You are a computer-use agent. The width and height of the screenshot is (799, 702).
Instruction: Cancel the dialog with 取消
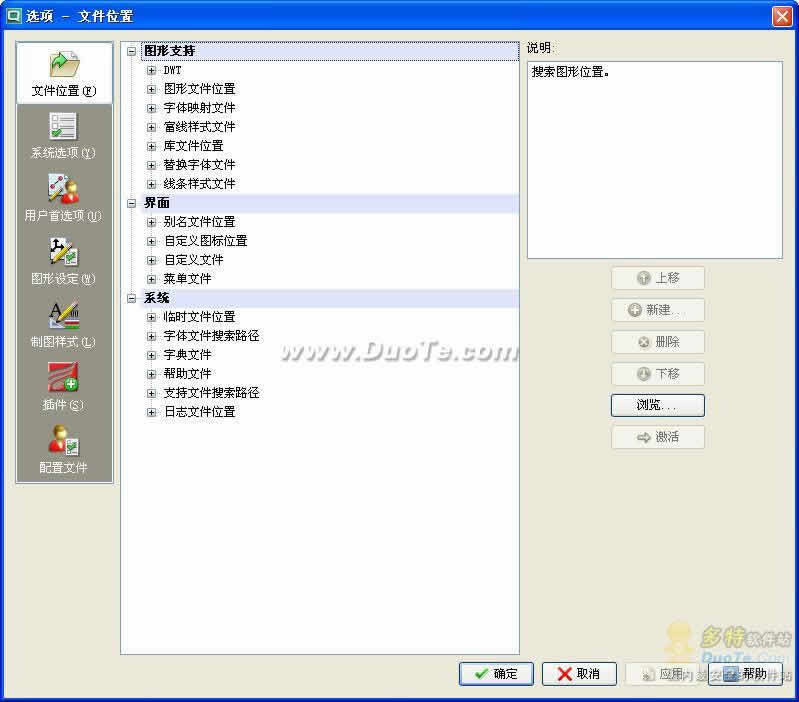pyautogui.click(x=579, y=674)
